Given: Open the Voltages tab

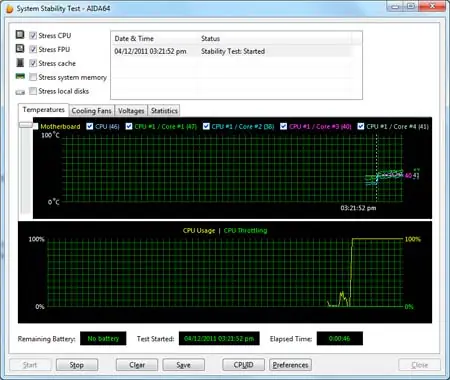Looking at the screenshot, I should click(131, 111).
